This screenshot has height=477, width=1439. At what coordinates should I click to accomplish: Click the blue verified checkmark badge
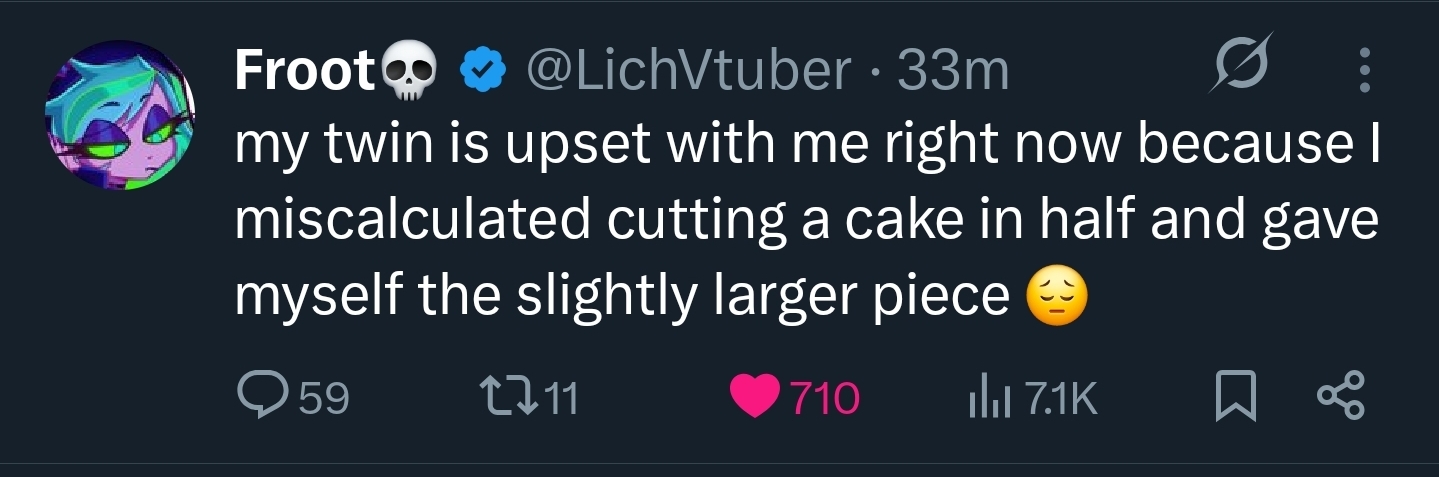(483, 72)
